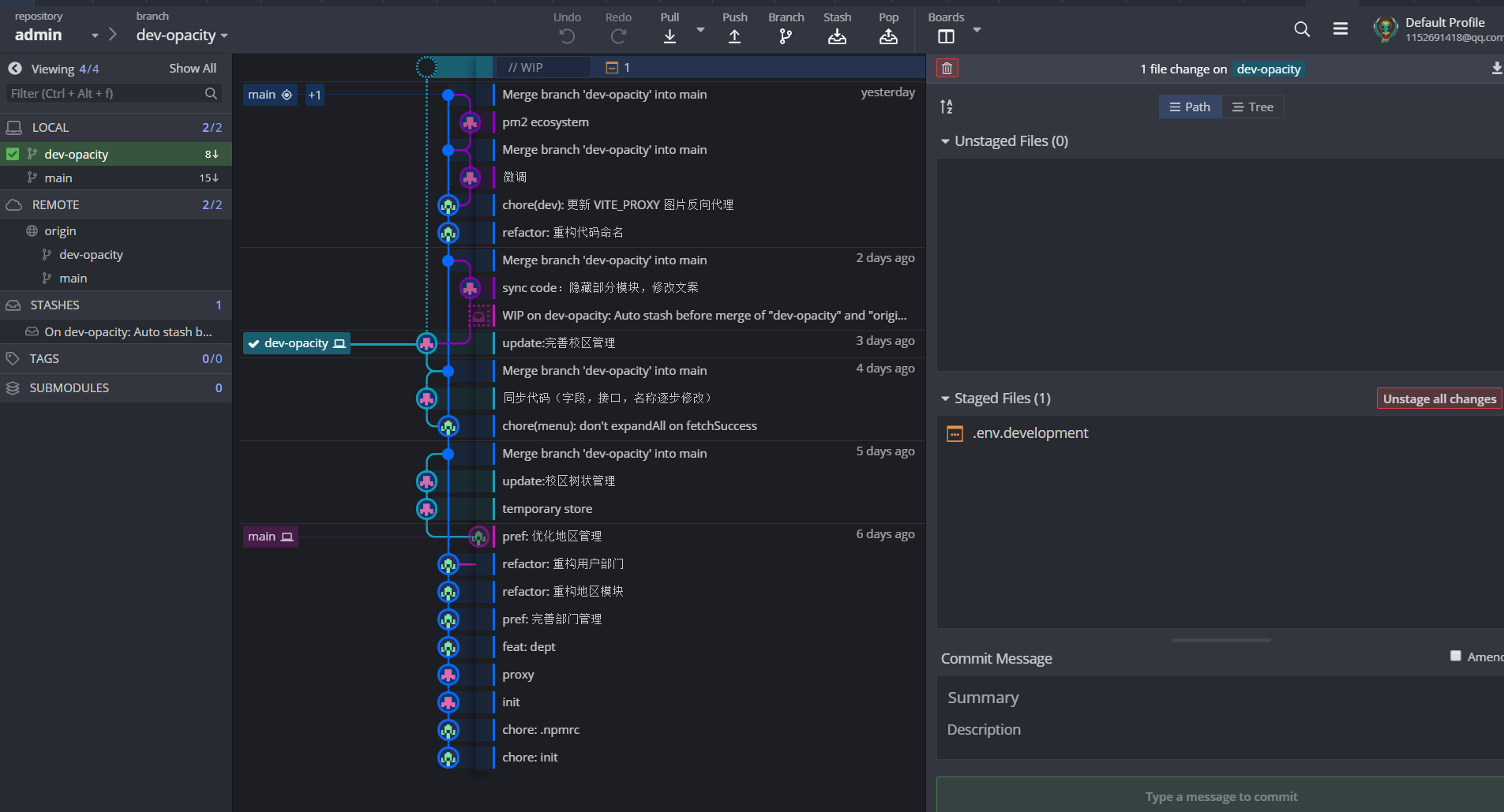Toggle the dev-opacity branch checkbox in LOCAL

click(13, 154)
